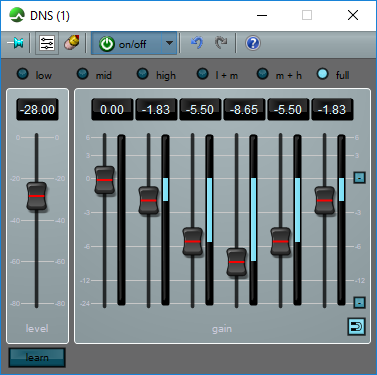Click the gain link icon at bottom right
377x375 pixels.
[356, 326]
